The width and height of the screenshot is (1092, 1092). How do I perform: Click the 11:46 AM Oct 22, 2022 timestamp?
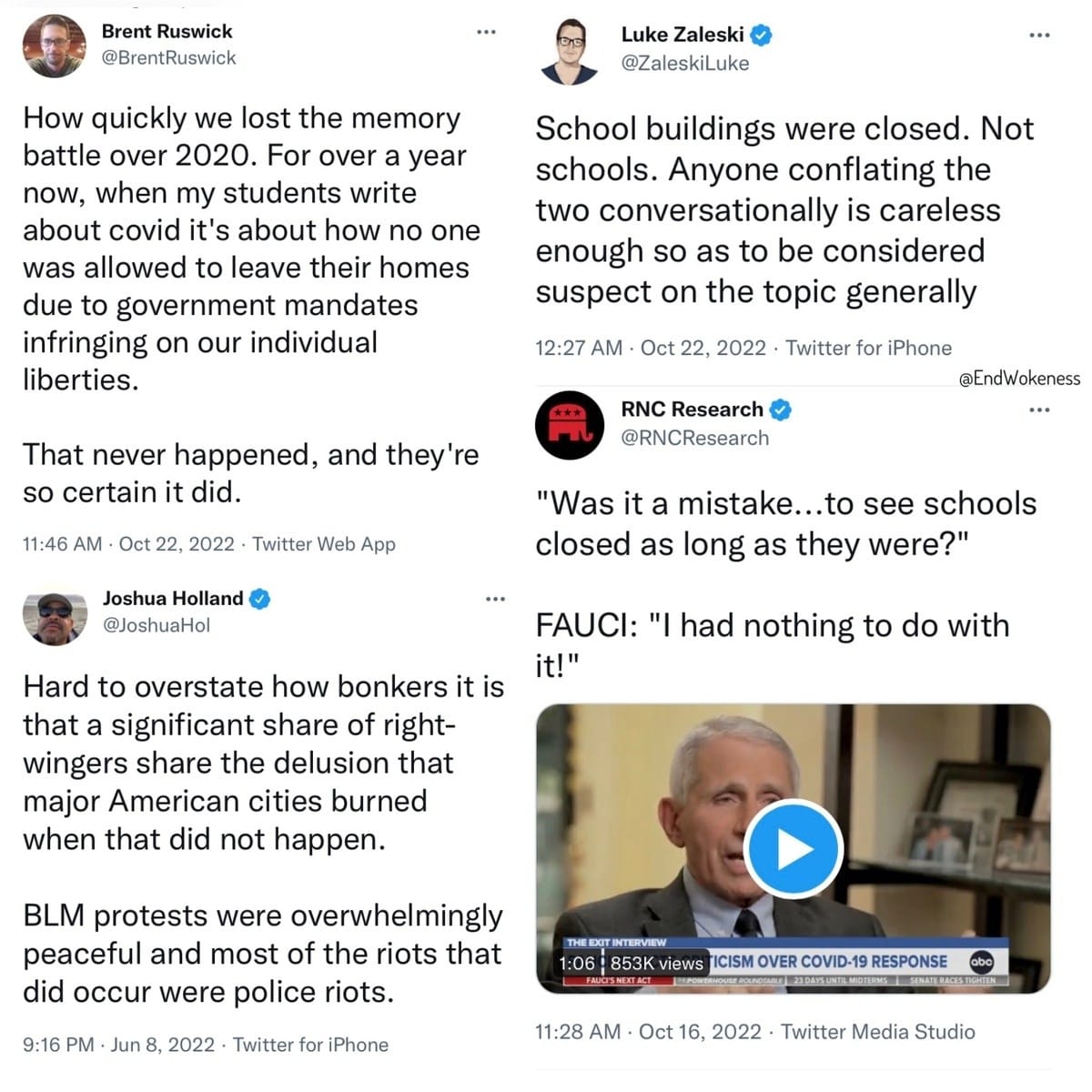(128, 544)
